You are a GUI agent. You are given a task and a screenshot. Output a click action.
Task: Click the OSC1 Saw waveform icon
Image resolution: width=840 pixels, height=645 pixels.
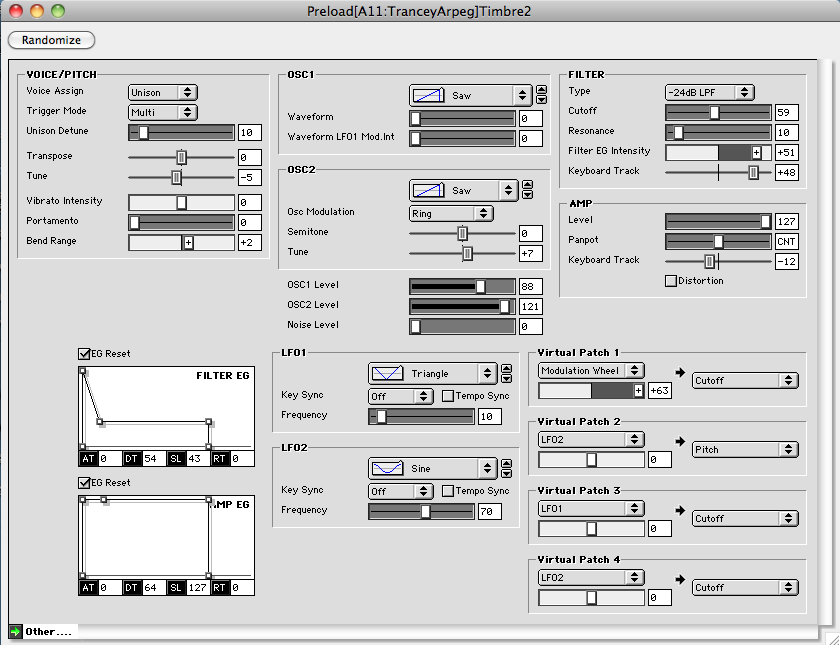(428, 95)
